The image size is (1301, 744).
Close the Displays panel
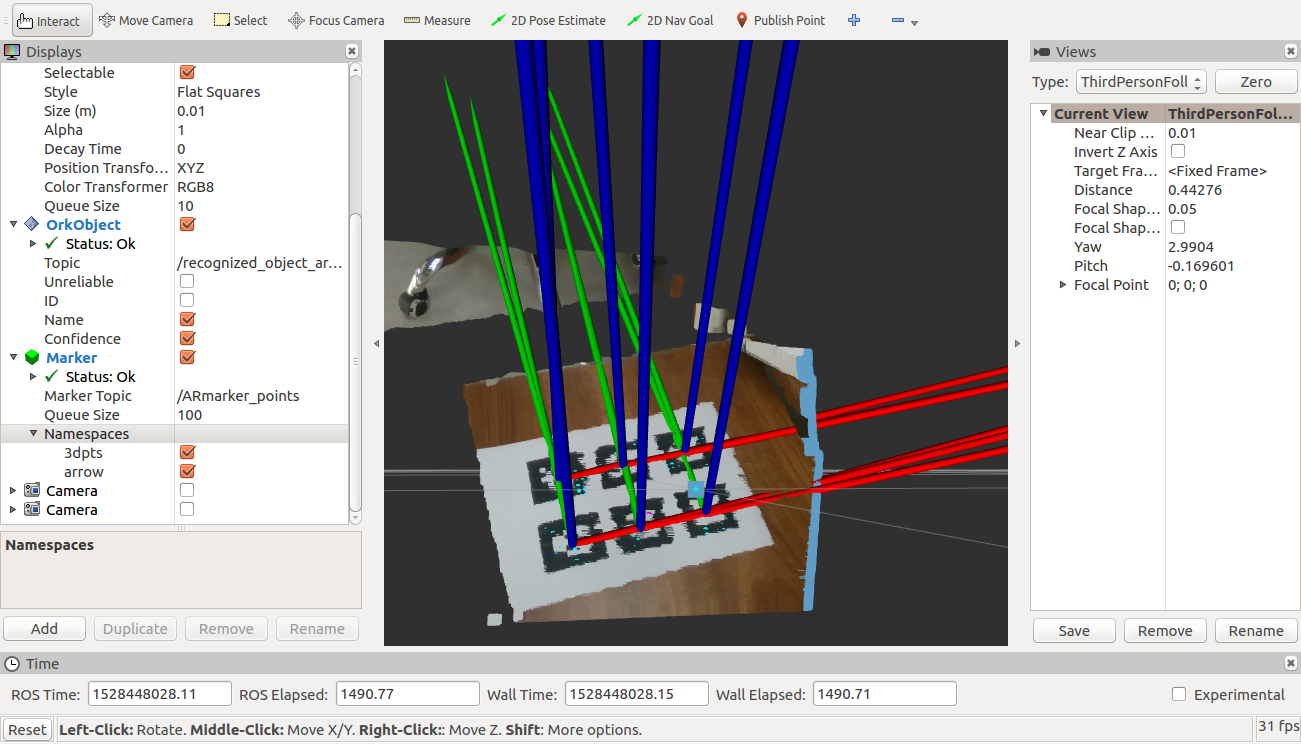tap(352, 51)
